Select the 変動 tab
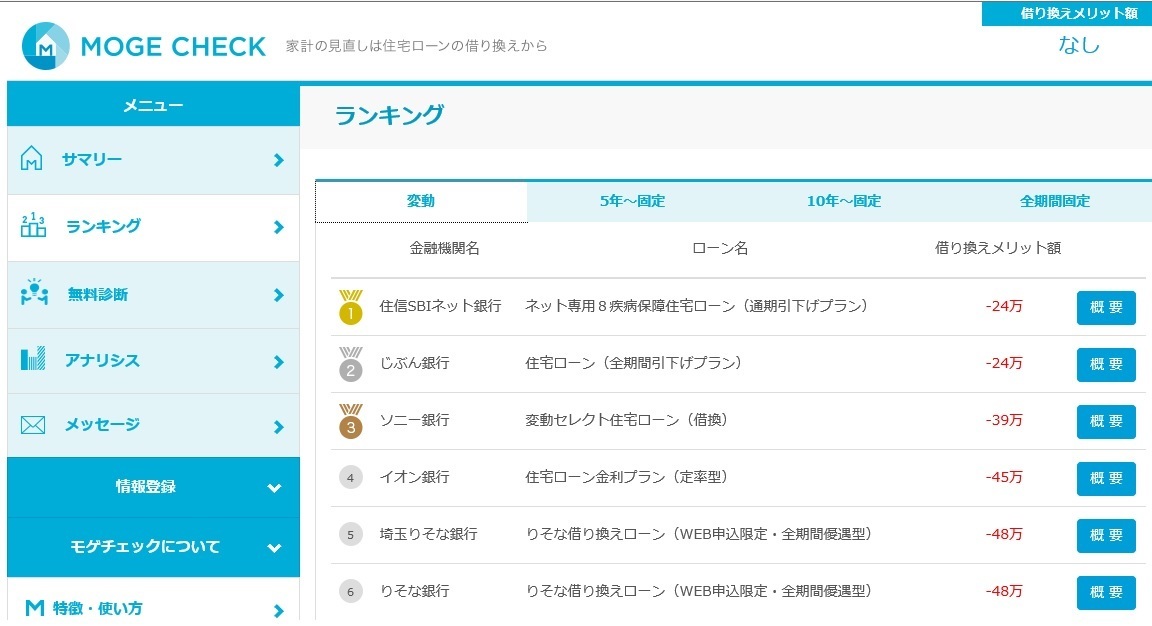The height and width of the screenshot is (626, 1152). coord(421,201)
